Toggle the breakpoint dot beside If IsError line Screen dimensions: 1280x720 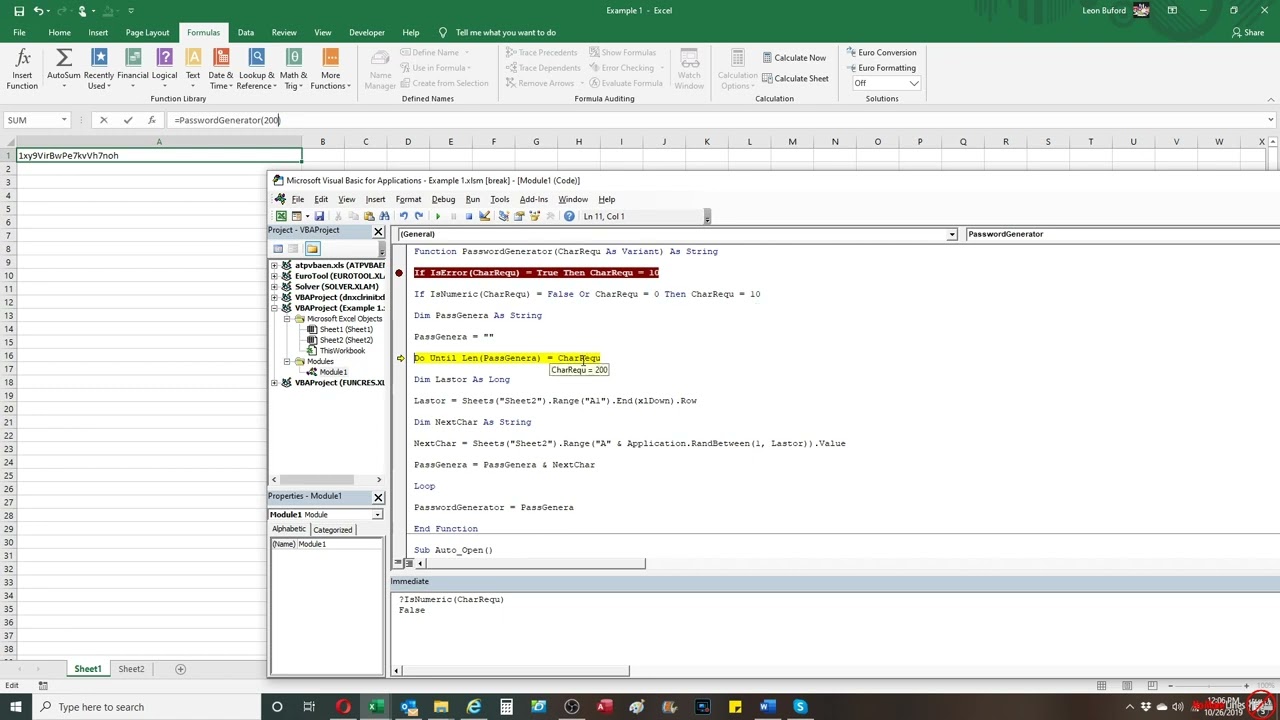click(x=399, y=273)
